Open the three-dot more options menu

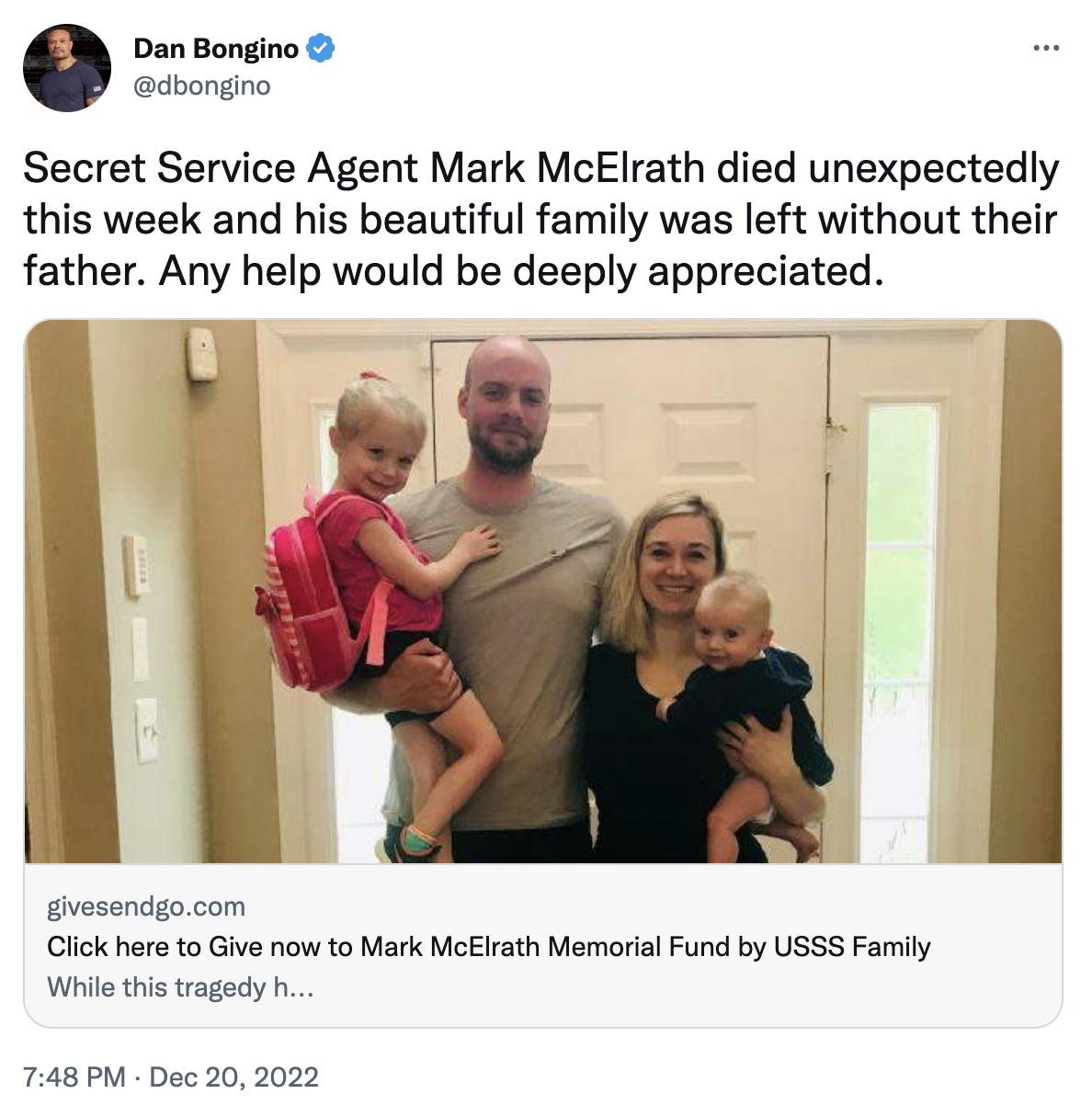pyautogui.click(x=1046, y=48)
